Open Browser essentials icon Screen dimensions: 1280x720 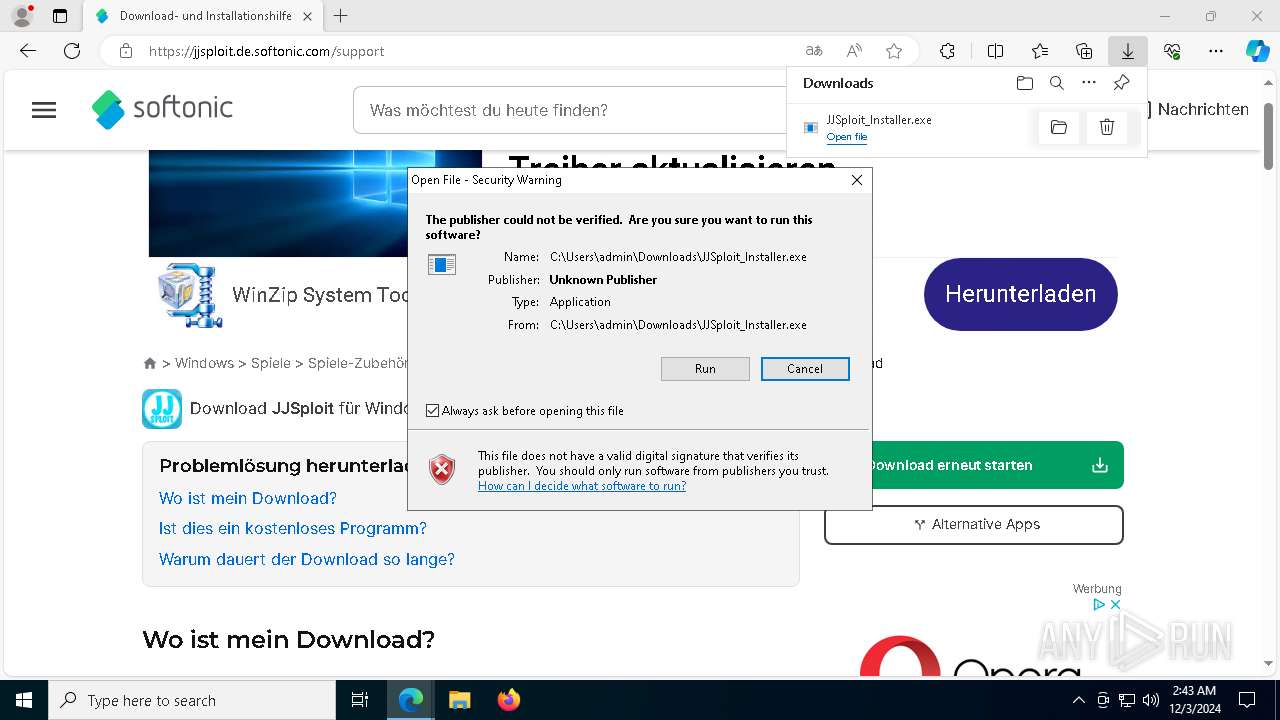pyautogui.click(x=1172, y=51)
